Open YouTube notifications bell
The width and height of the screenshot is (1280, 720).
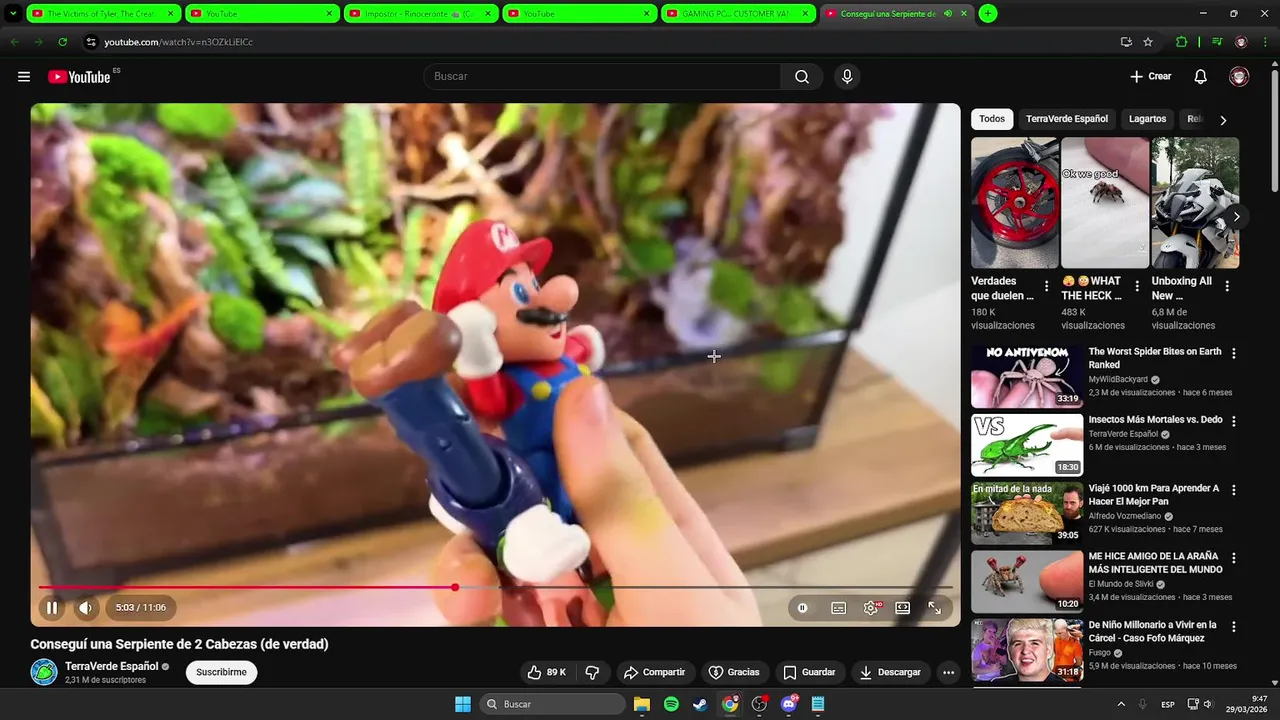1201,77
